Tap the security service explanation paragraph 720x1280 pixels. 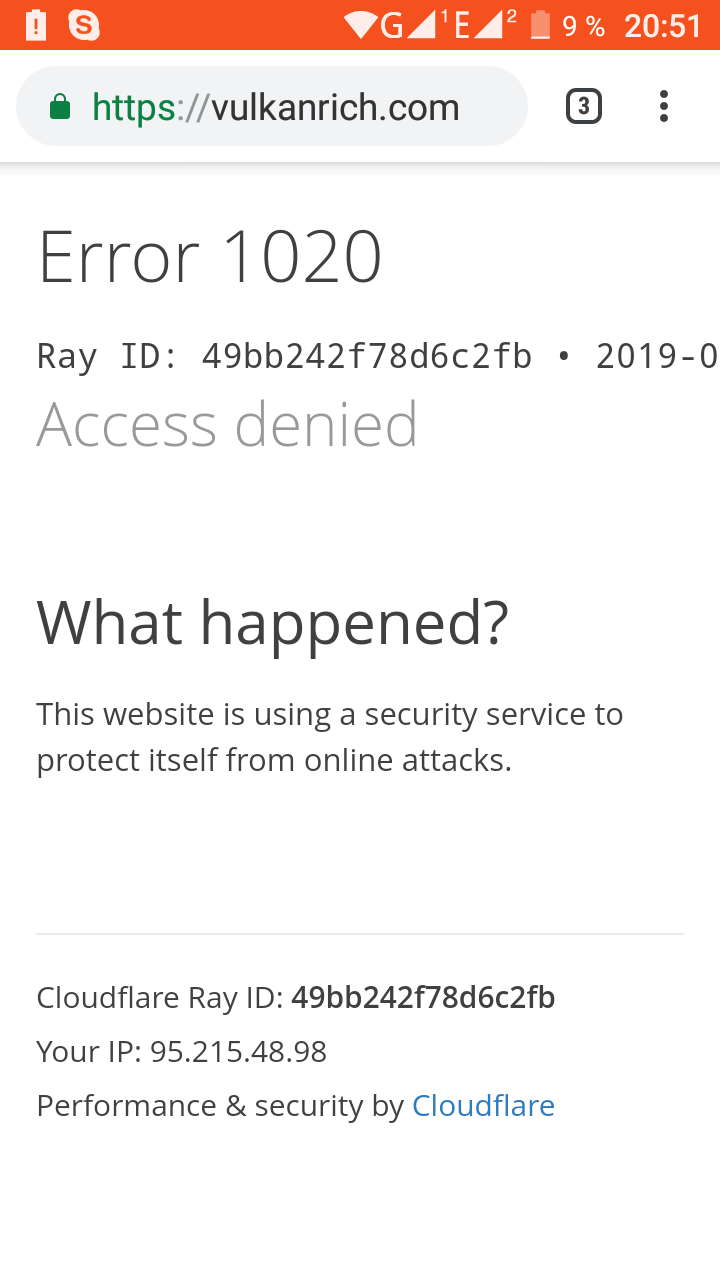click(330, 737)
